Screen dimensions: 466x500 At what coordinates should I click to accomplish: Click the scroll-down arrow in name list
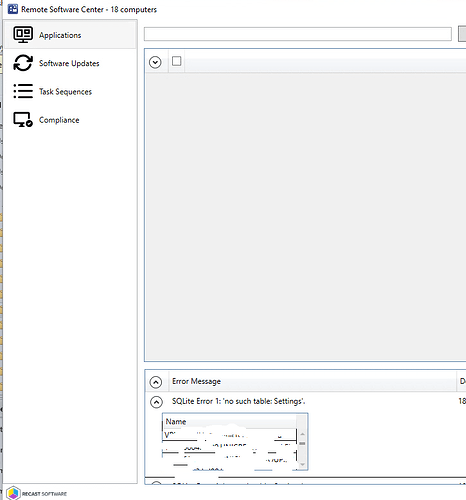(x=302, y=464)
